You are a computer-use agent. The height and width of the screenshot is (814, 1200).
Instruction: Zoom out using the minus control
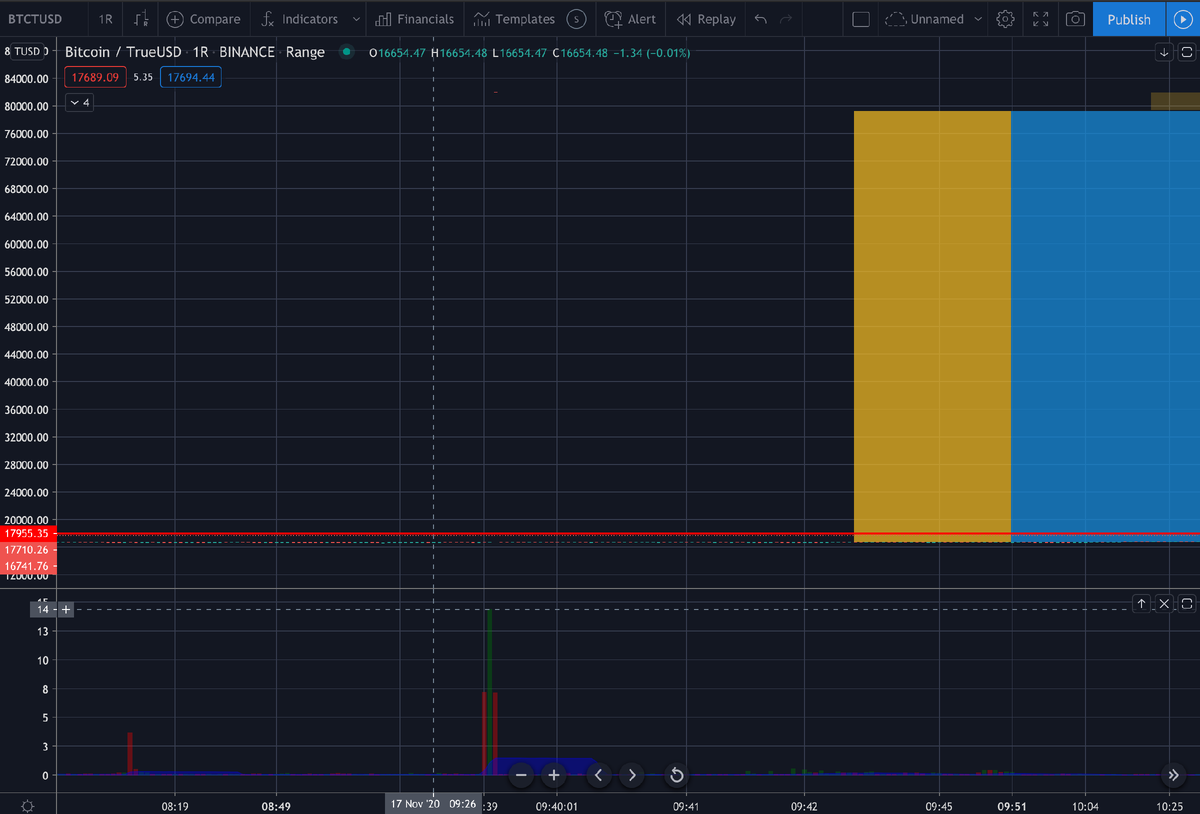tap(520, 775)
